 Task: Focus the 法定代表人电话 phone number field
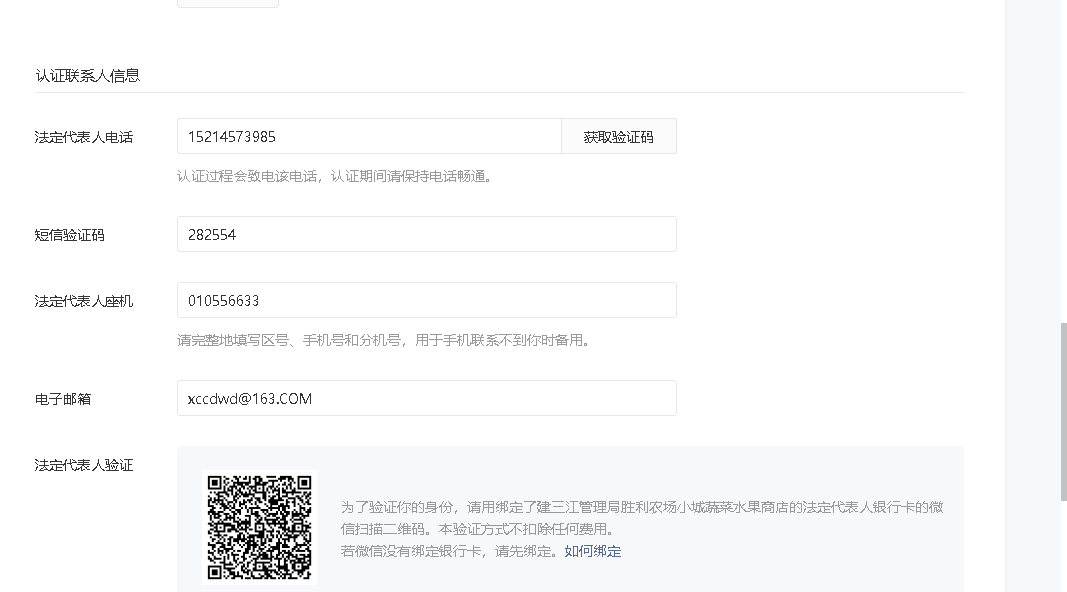click(x=369, y=136)
